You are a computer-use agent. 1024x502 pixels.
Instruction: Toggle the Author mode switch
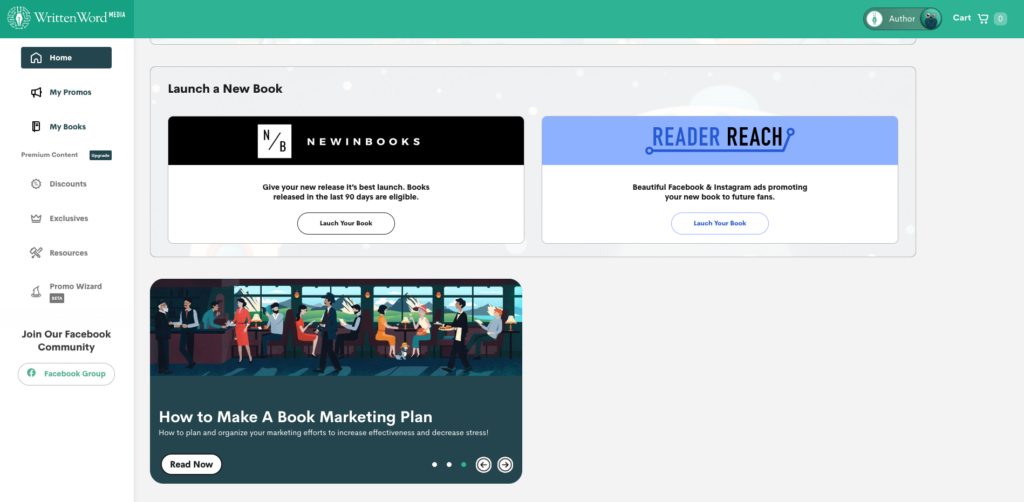(x=903, y=19)
